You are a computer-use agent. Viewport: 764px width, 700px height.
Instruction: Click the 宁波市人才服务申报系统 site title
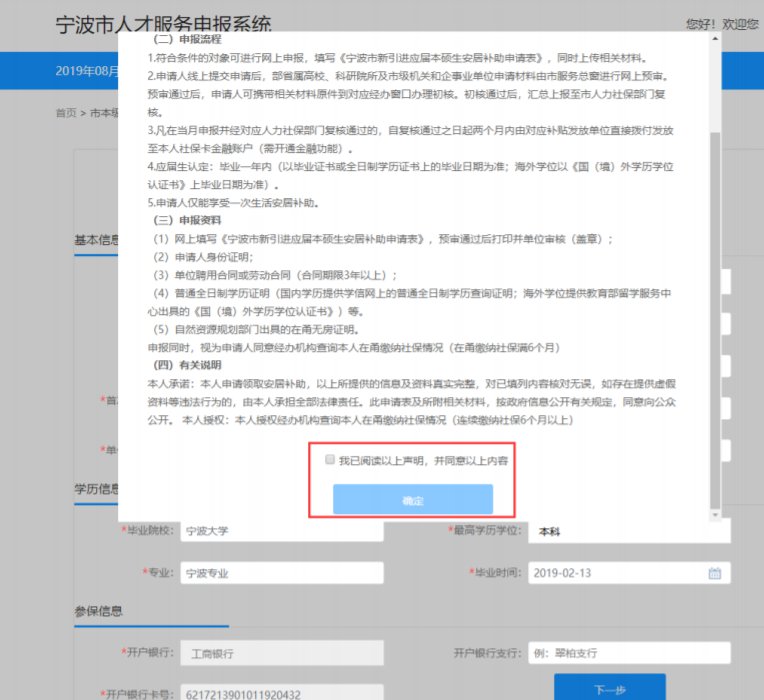(163, 24)
